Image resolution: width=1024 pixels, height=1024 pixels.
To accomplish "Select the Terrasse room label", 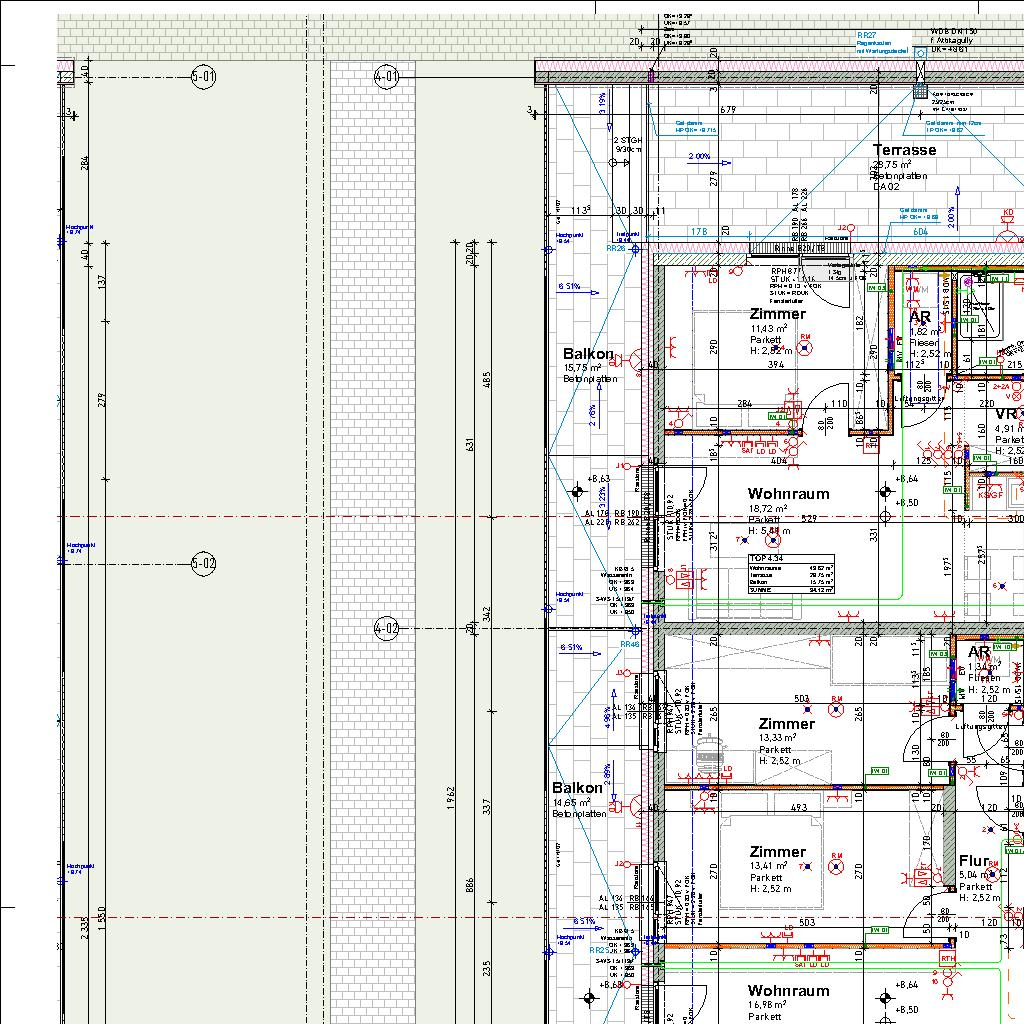I will coord(904,150).
